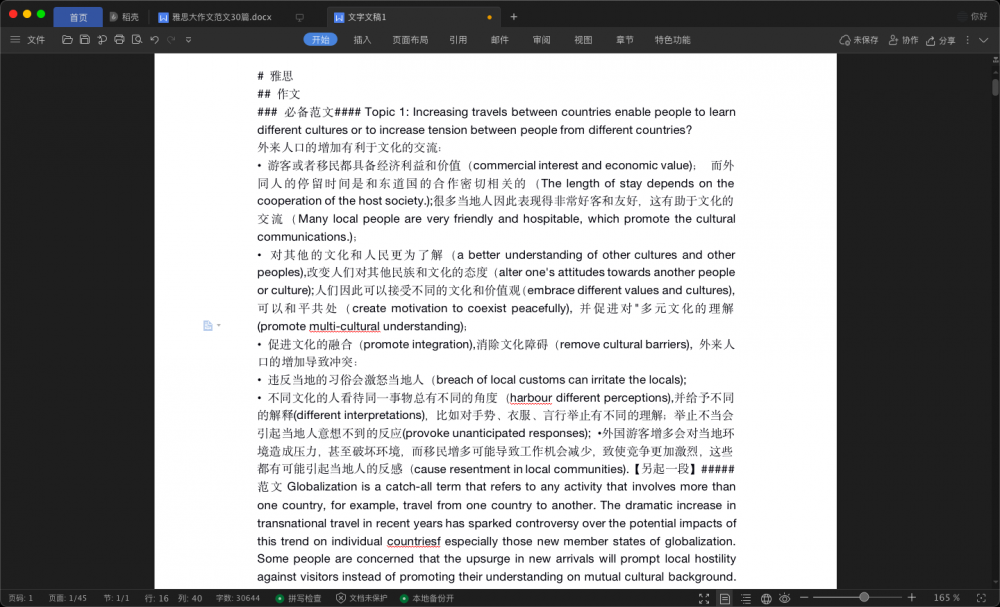Switch to the 首页 home tab
1000x607 pixels.
tap(78, 17)
